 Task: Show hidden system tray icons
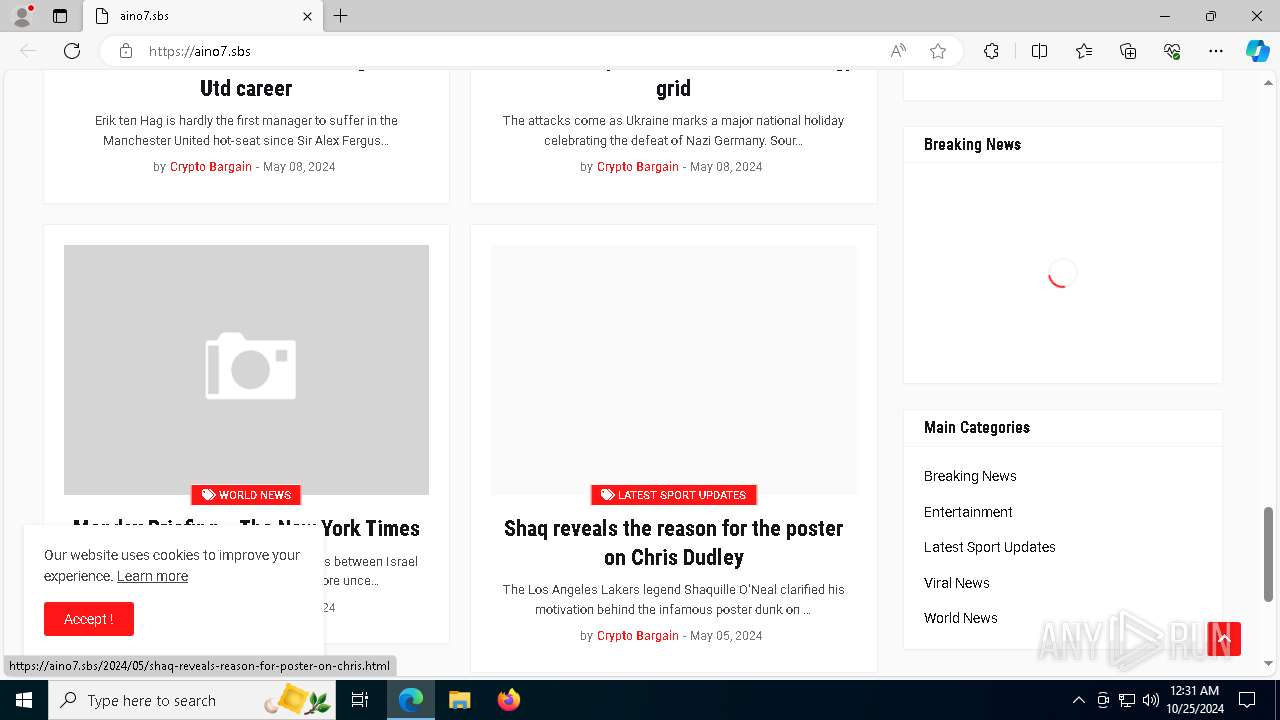[x=1078, y=700]
